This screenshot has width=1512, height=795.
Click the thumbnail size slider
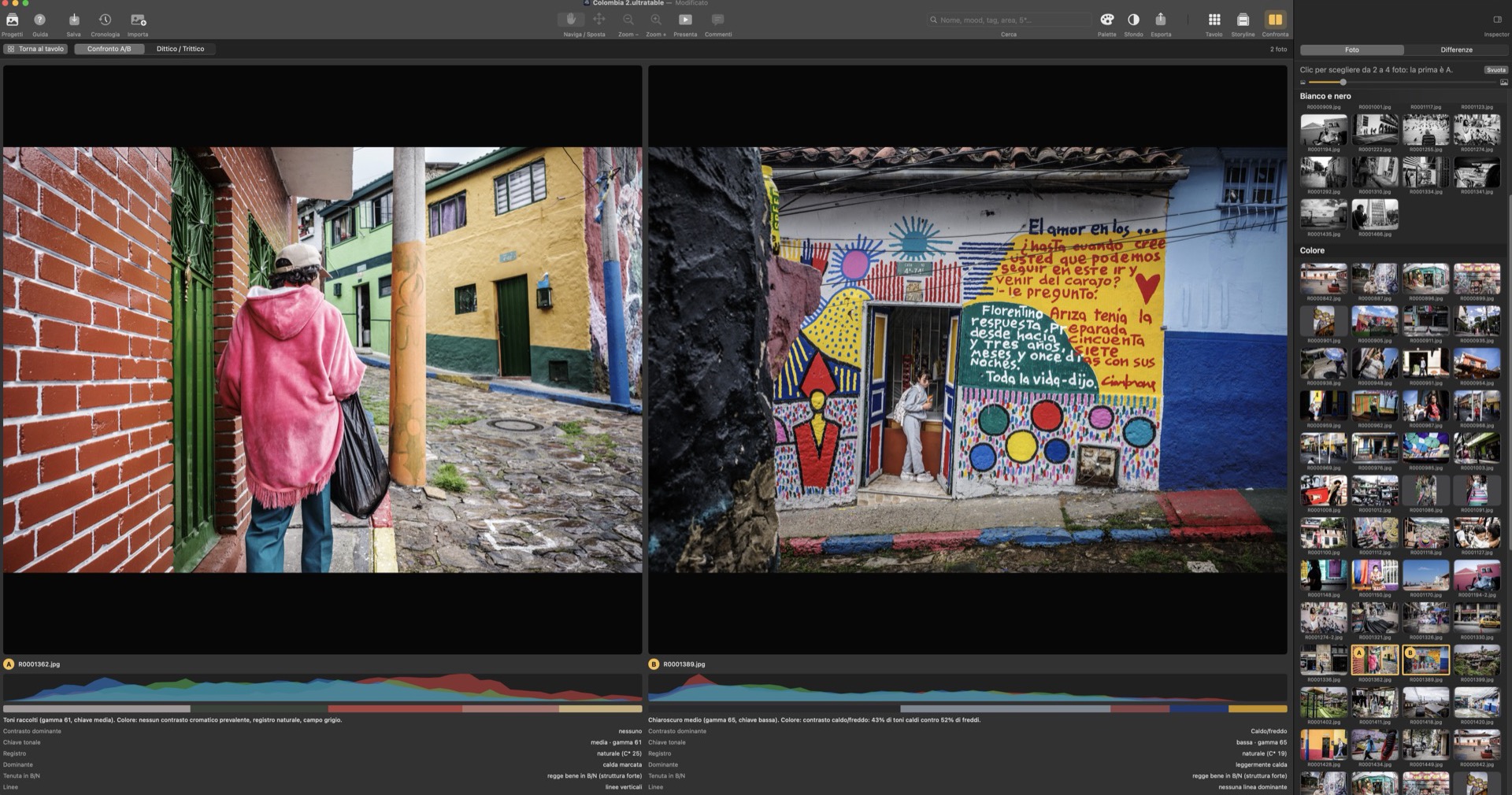(x=1402, y=83)
